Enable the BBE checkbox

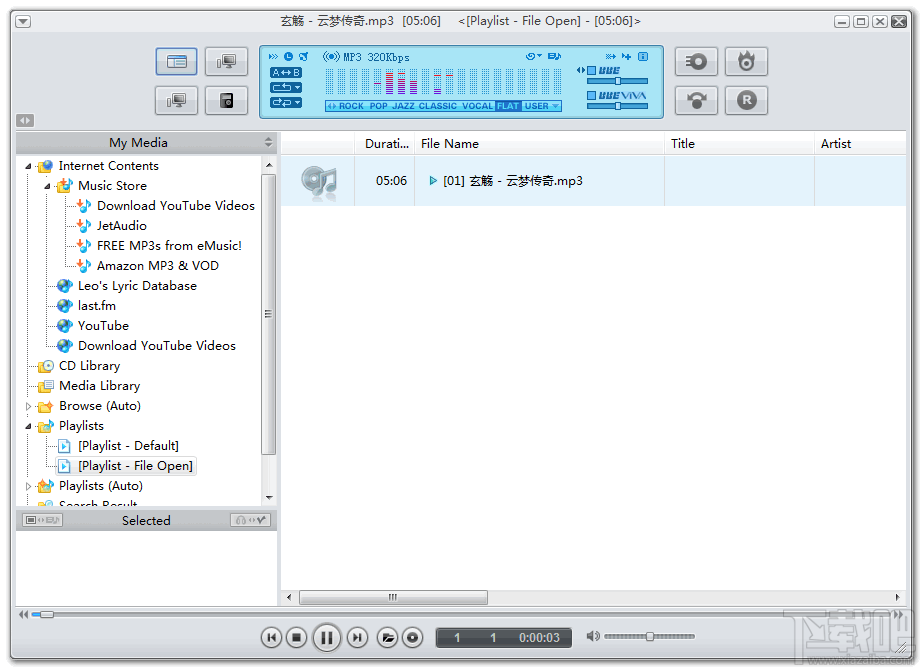coord(592,71)
